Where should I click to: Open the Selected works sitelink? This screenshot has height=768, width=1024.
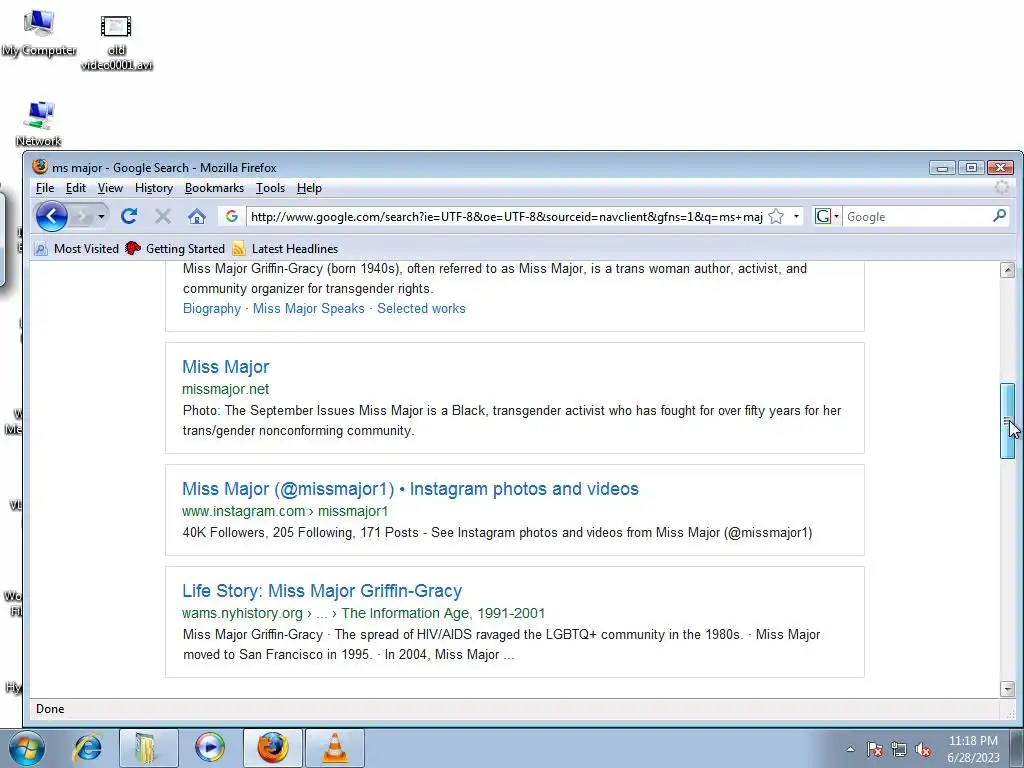(421, 308)
